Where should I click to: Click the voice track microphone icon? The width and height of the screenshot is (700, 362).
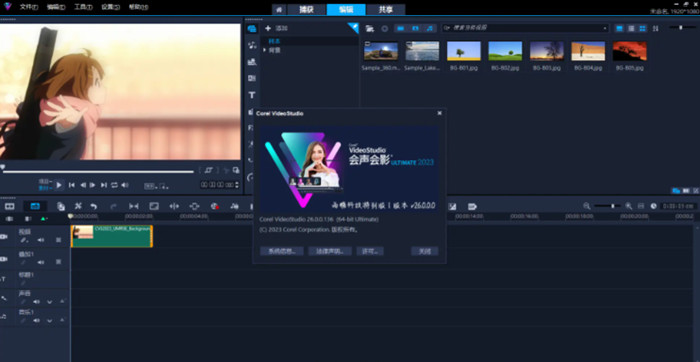pos(3,298)
